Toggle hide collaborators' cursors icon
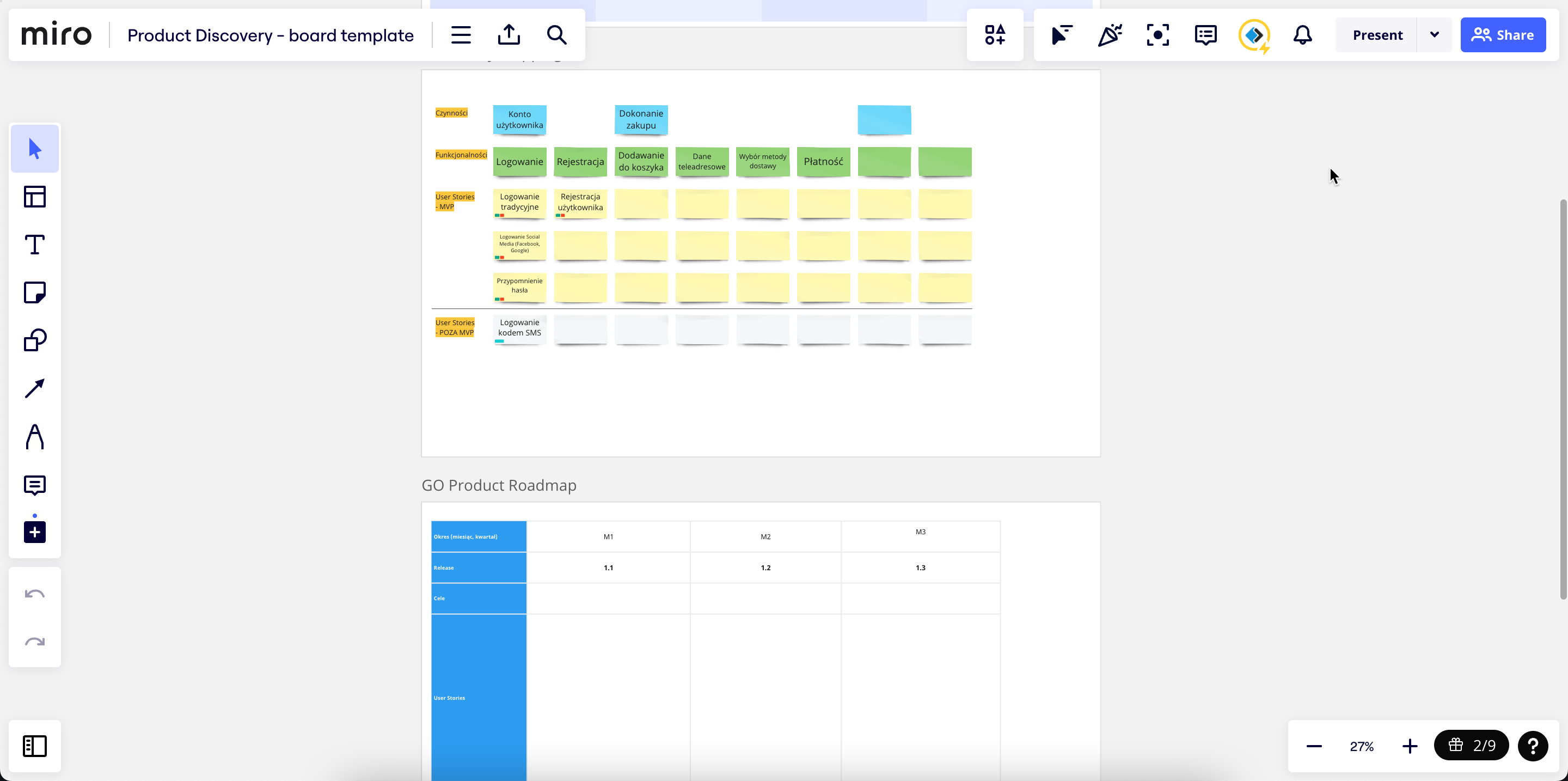The height and width of the screenshot is (781, 1568). [x=1062, y=35]
